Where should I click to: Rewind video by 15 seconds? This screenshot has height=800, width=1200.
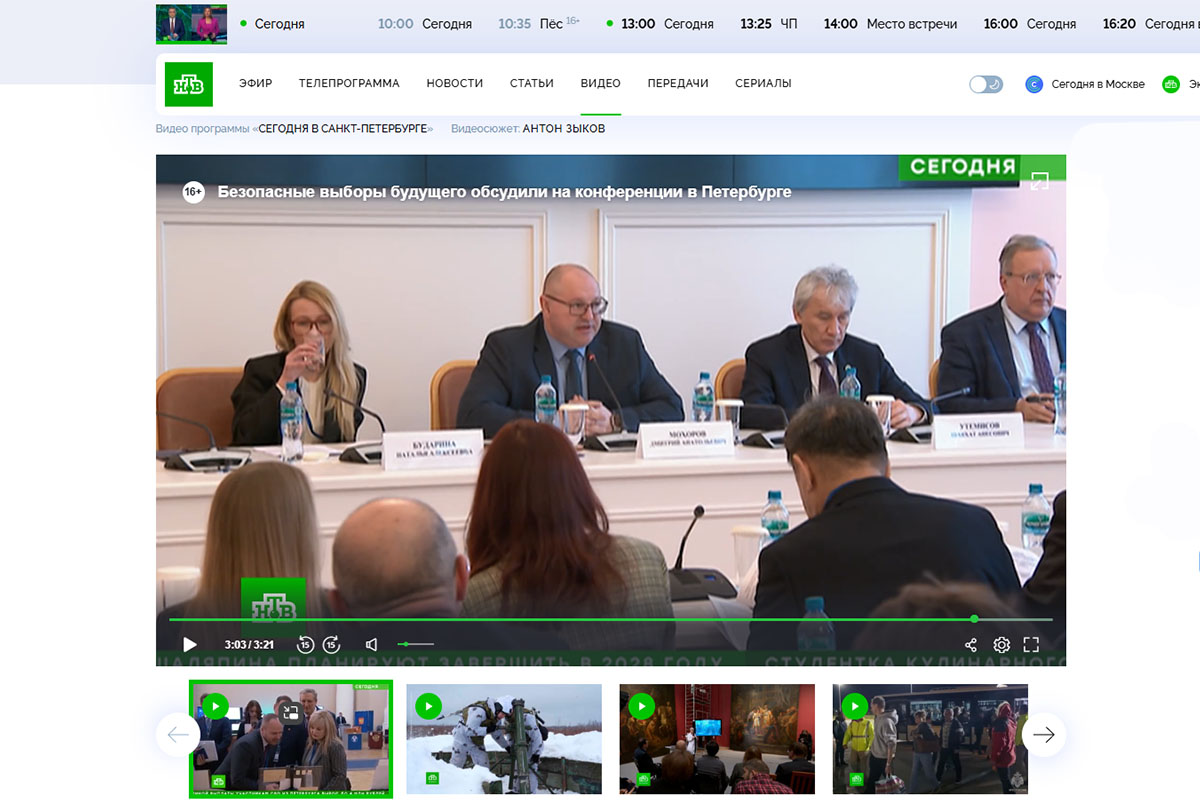click(x=306, y=645)
